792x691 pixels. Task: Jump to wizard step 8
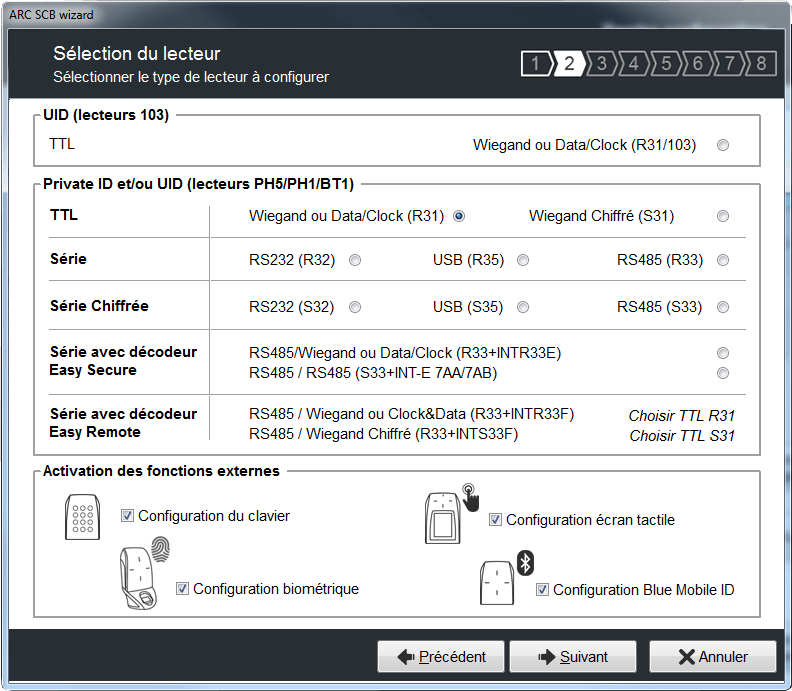coord(761,64)
